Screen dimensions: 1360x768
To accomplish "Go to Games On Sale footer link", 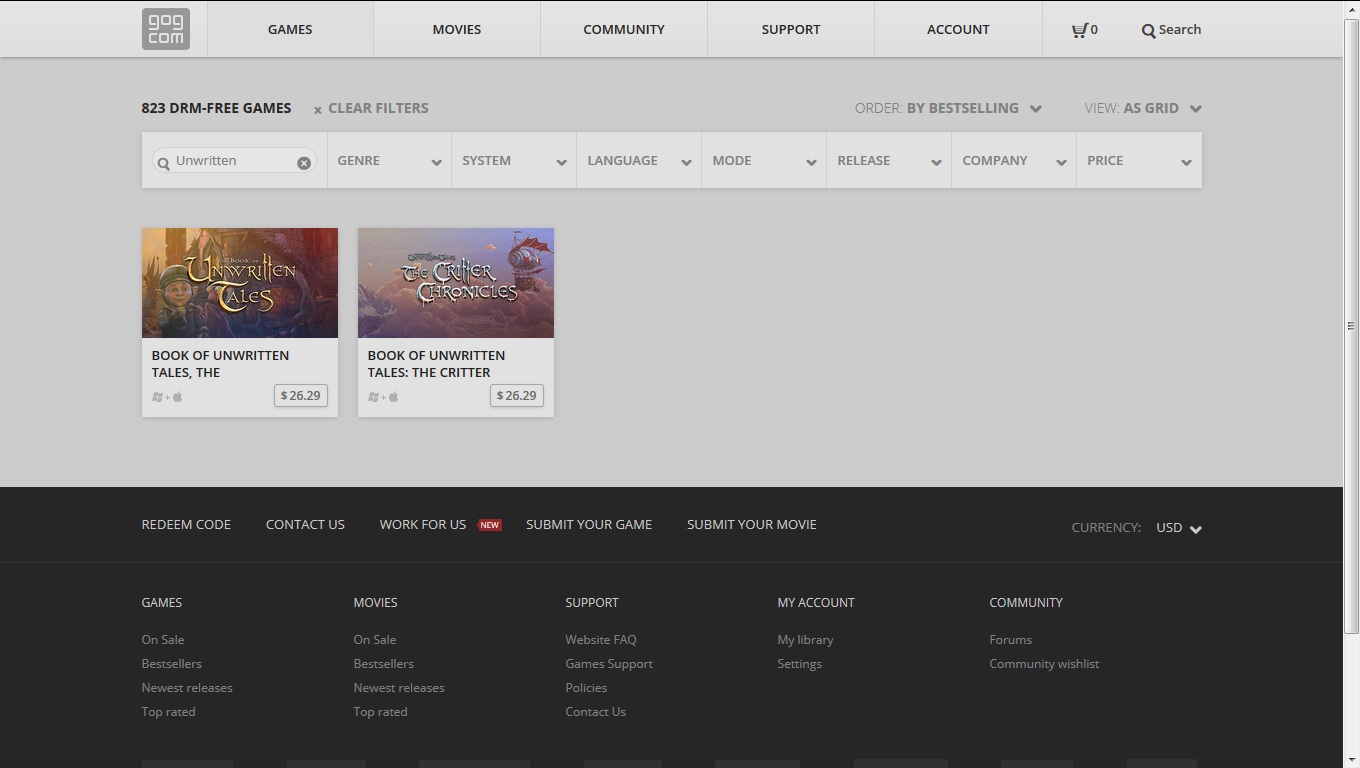I will pos(163,640).
